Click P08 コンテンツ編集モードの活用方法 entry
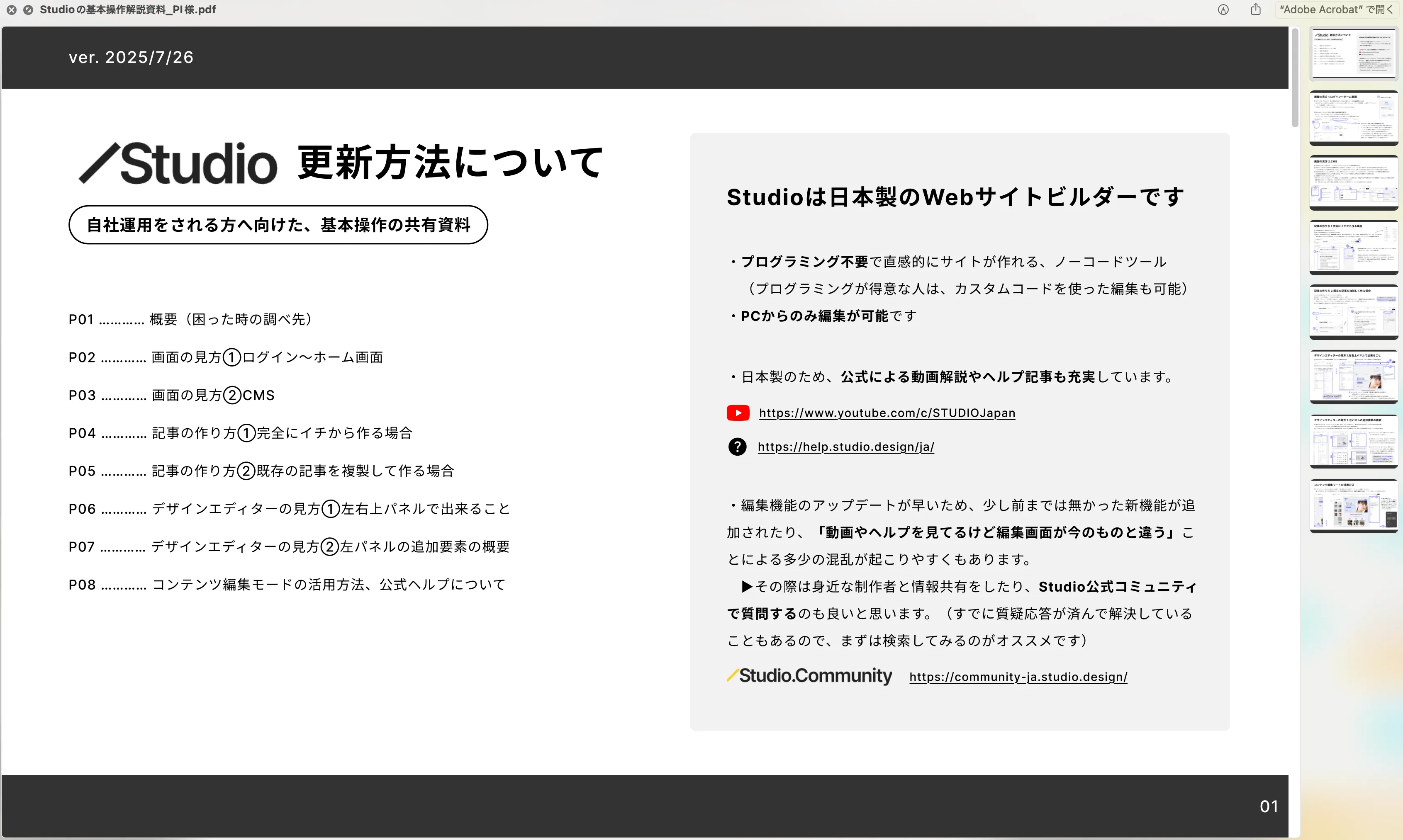Viewport: 1403px width, 840px height. click(x=287, y=585)
